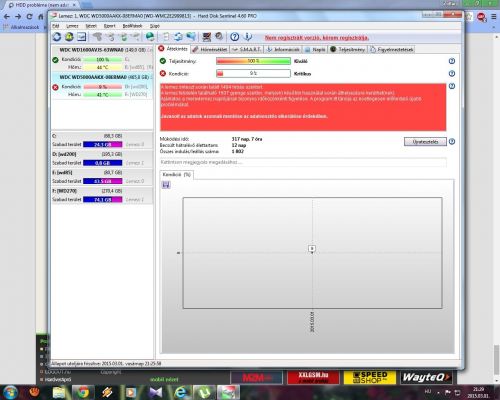Click Chrome's reload page icon

(29, 16)
